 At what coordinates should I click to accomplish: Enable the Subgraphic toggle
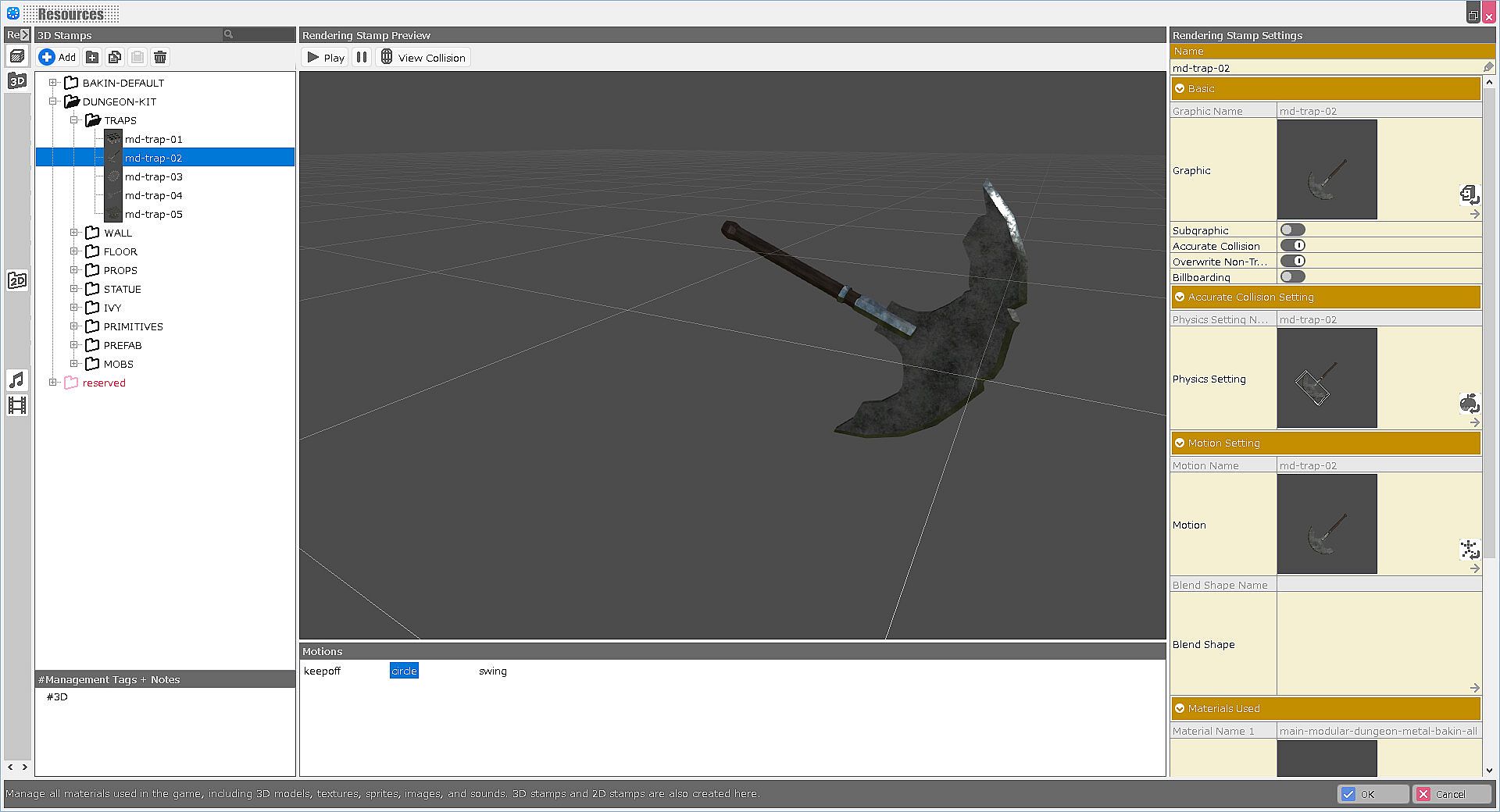(1292, 230)
